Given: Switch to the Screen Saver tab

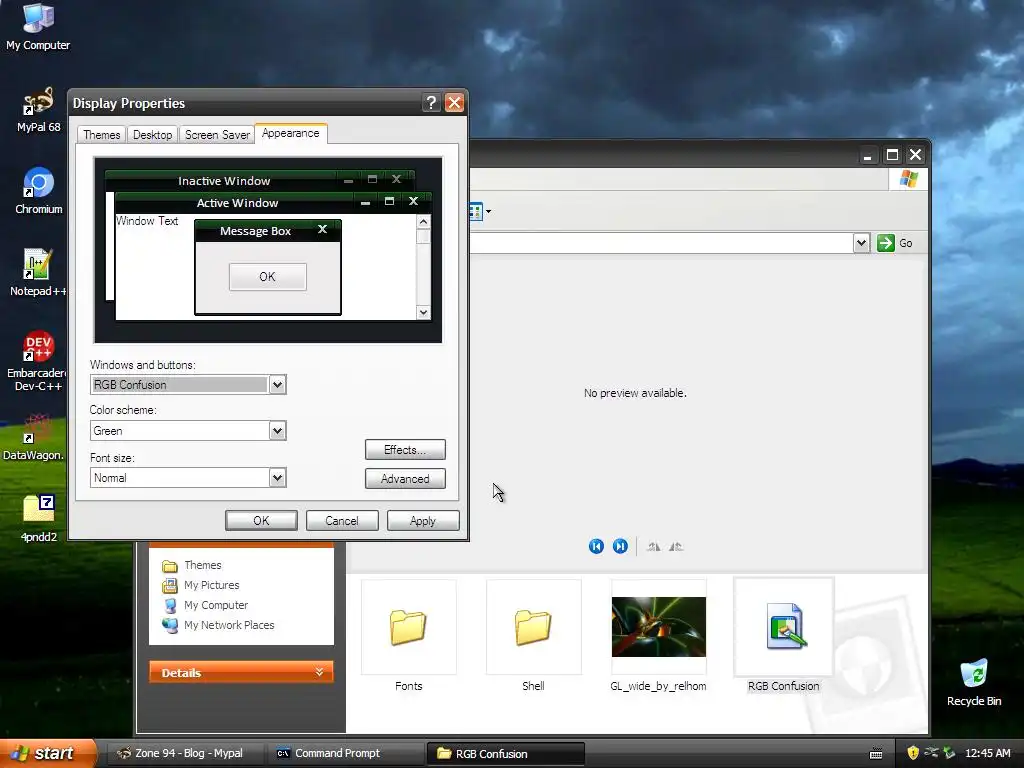Looking at the screenshot, I should (x=217, y=135).
